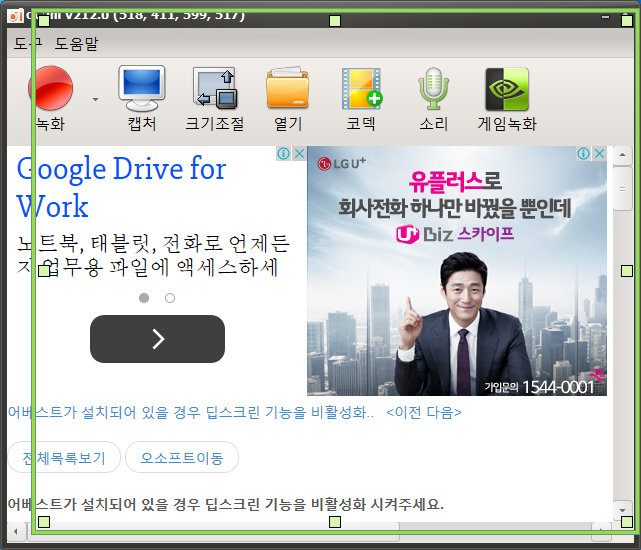The height and width of the screenshot is (550, 641).
Task: Select the second carousel dot in ad
Action: click(x=170, y=298)
